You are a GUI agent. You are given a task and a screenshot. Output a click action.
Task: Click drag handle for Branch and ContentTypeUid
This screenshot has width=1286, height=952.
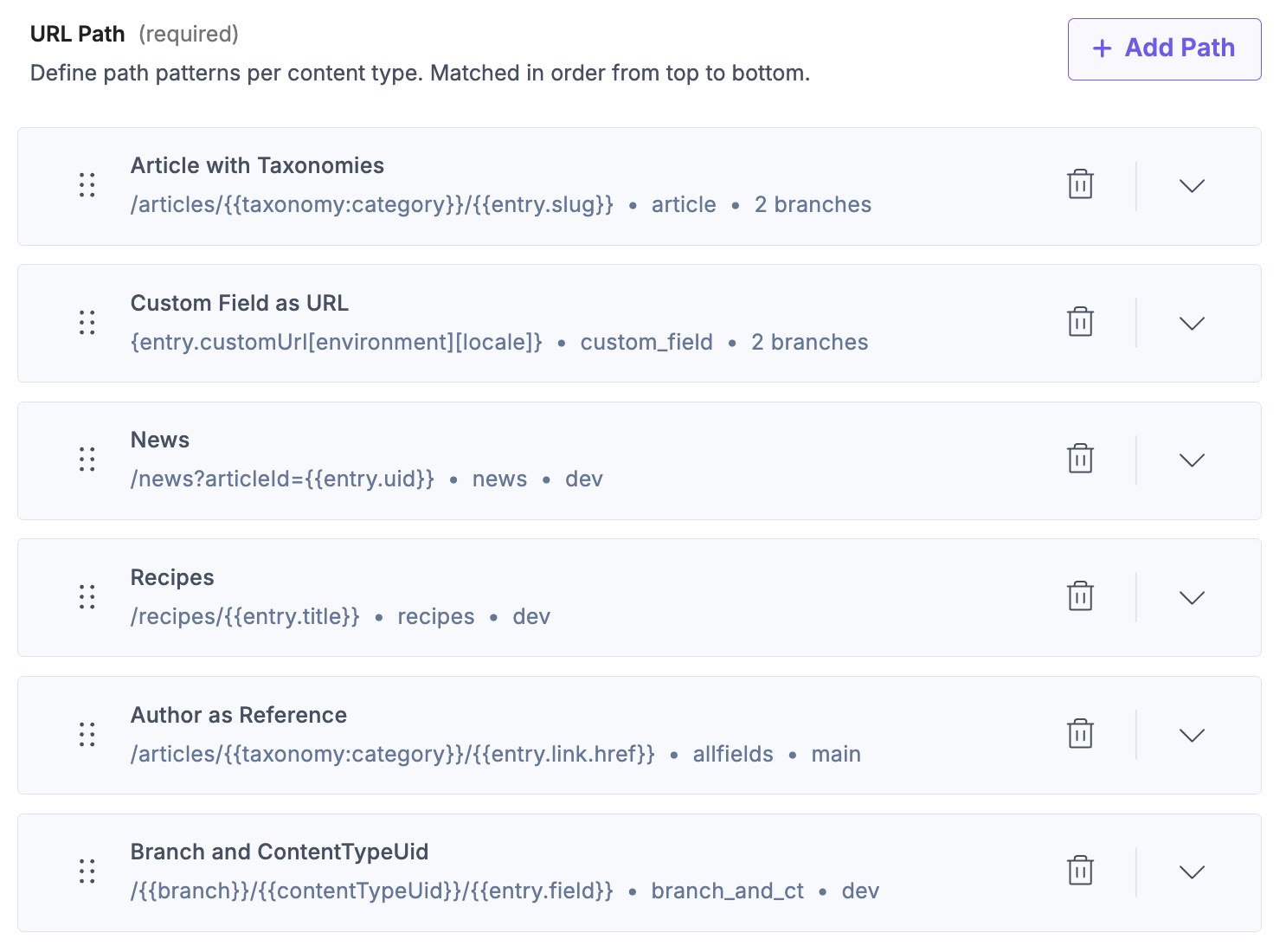pyautogui.click(x=87, y=871)
